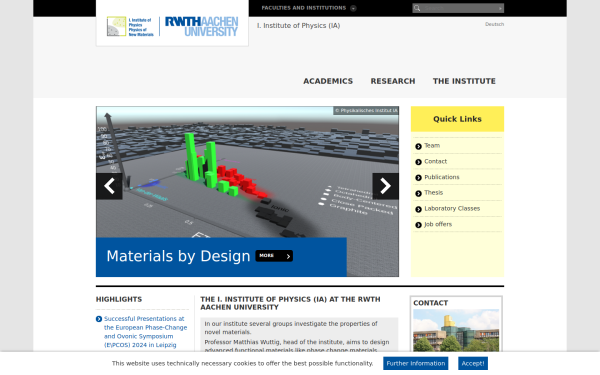Click the Contact building photo thumbnail

(x=456, y=330)
